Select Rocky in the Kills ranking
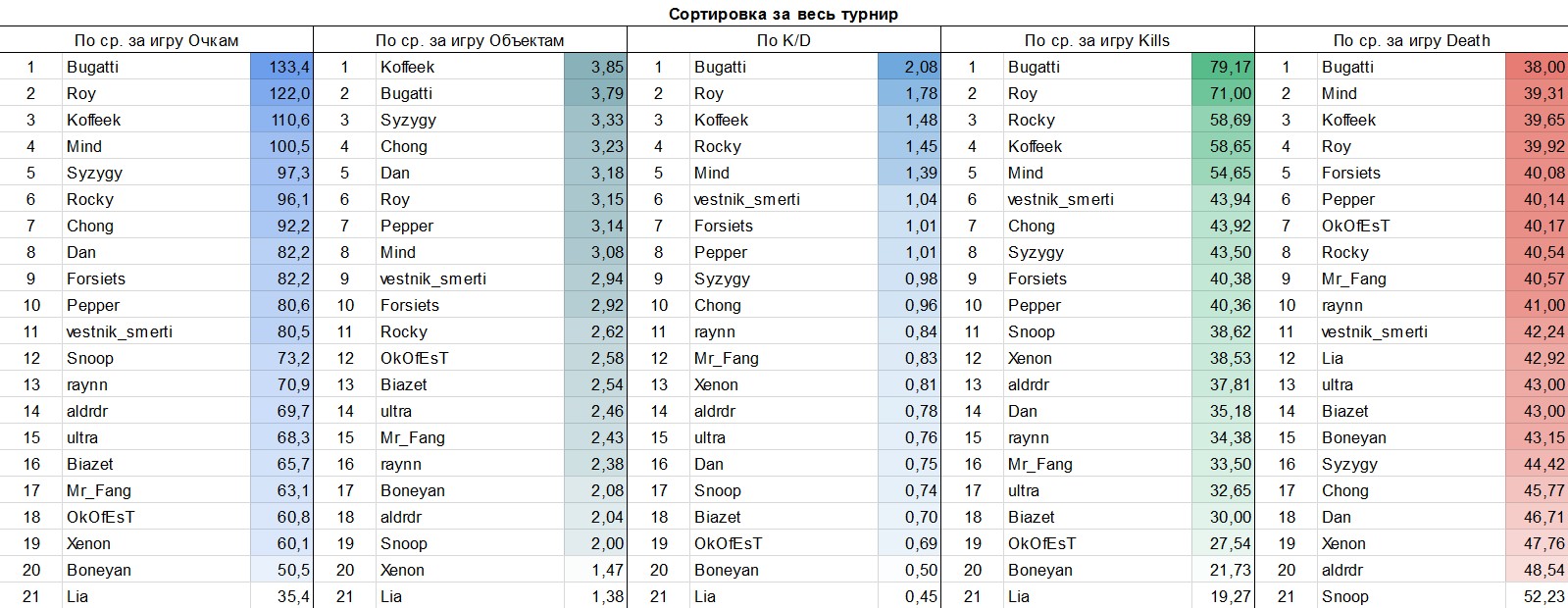The height and width of the screenshot is (608, 1568). [x=1032, y=120]
